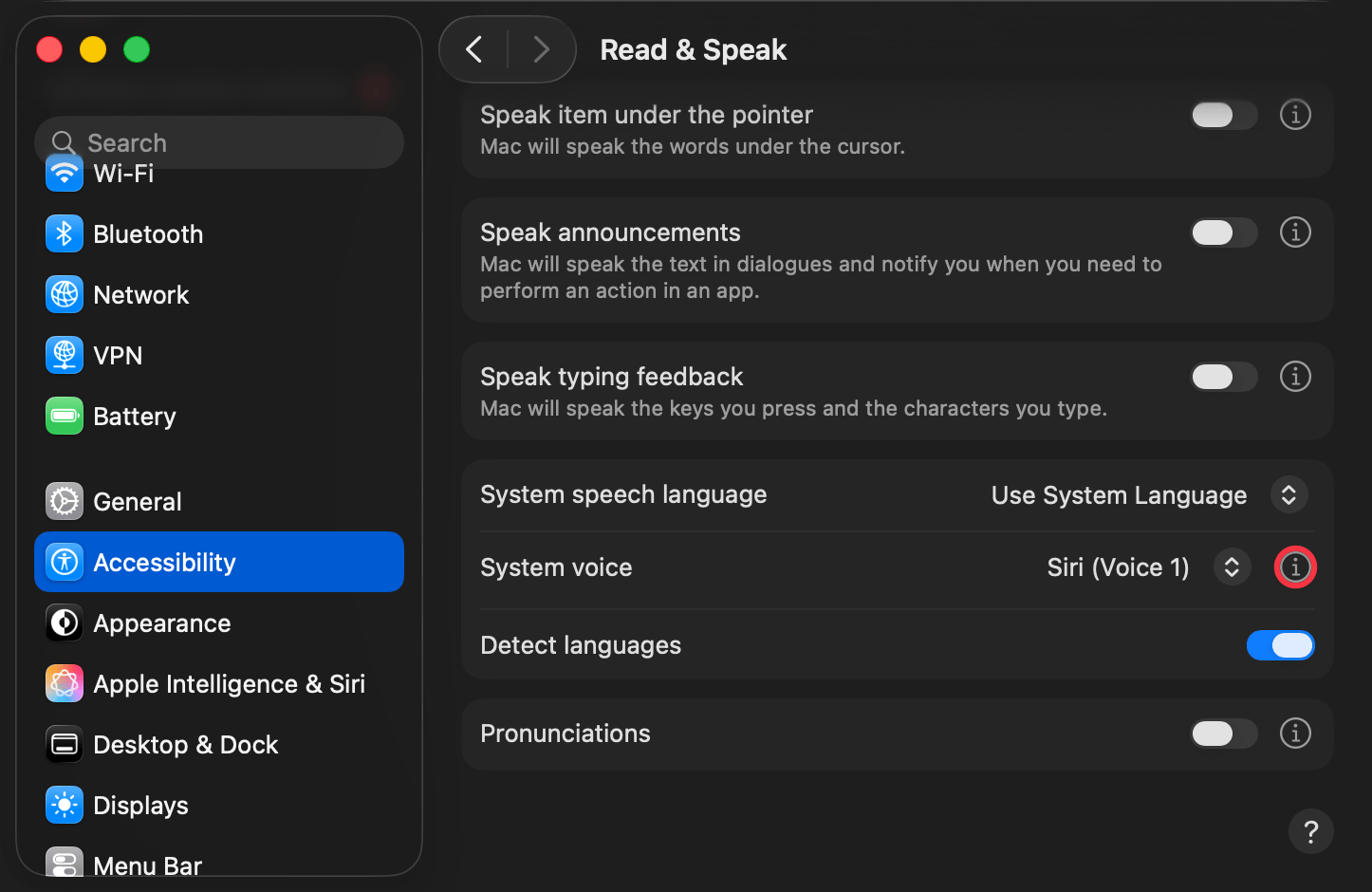Image resolution: width=1372 pixels, height=892 pixels.
Task: Select Accessibility in the sidebar
Action: click(219, 563)
